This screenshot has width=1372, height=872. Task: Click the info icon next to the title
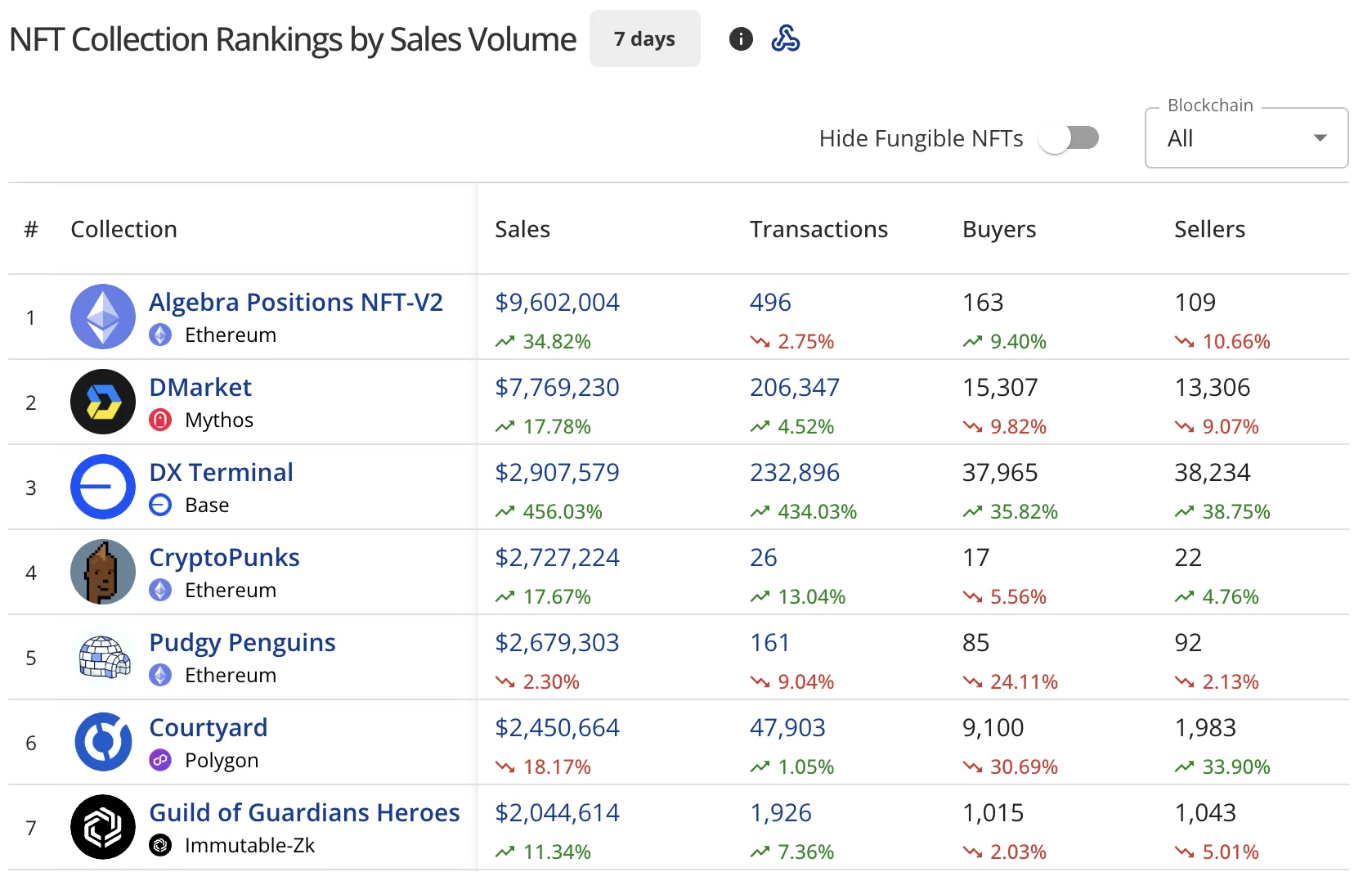pyautogui.click(x=740, y=38)
